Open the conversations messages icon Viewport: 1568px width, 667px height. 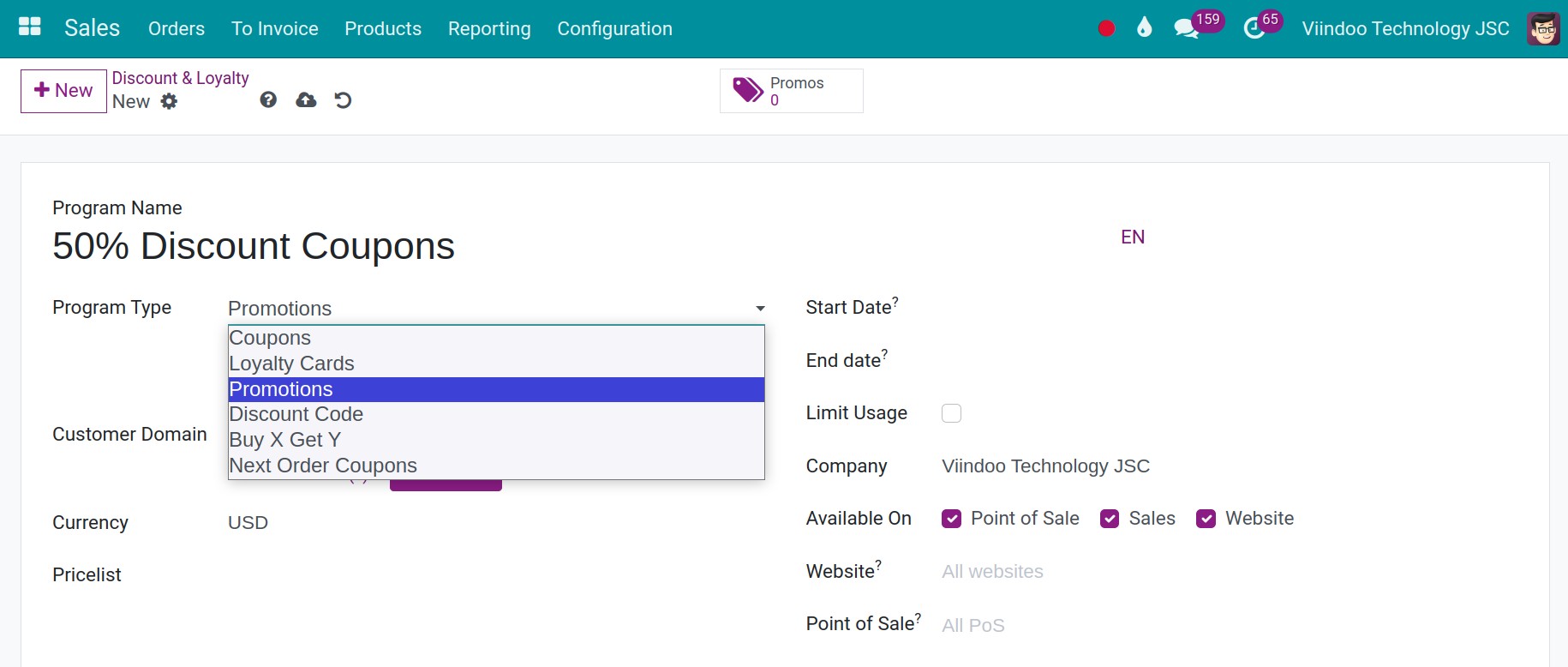[x=1186, y=28]
